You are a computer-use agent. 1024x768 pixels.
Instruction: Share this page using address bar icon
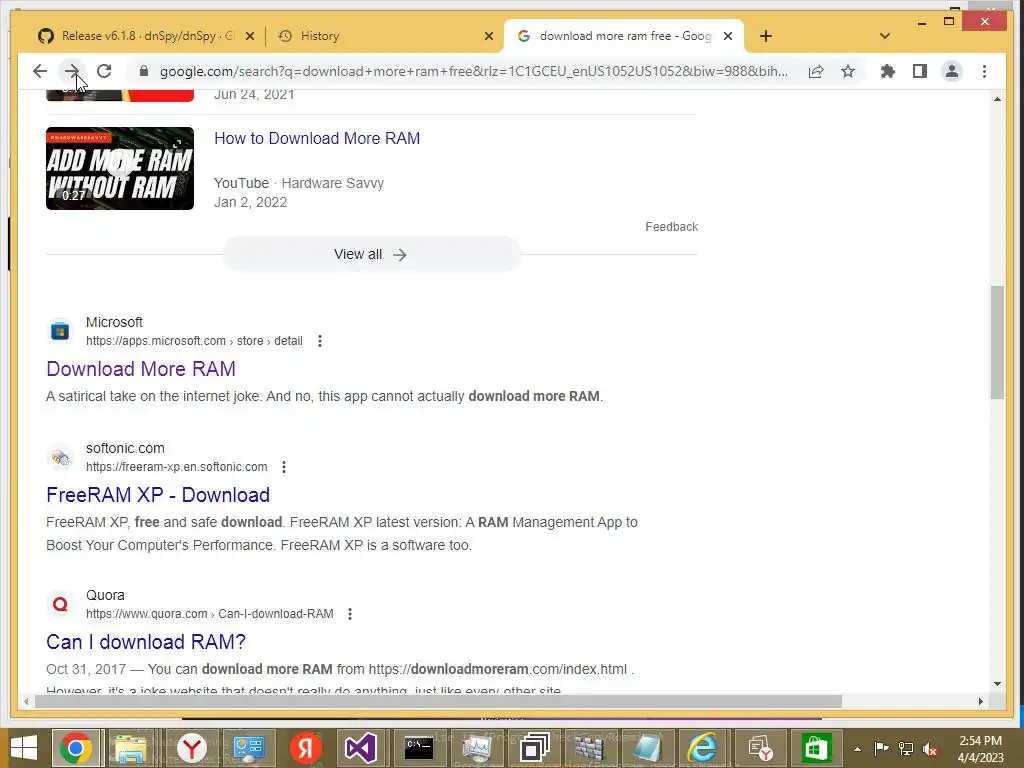coord(816,71)
